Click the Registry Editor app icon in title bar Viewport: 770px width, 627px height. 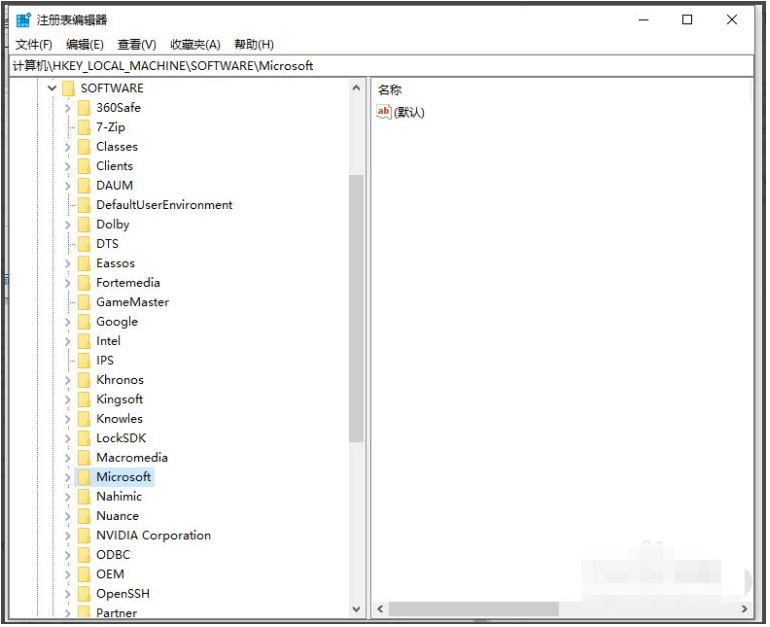23,20
